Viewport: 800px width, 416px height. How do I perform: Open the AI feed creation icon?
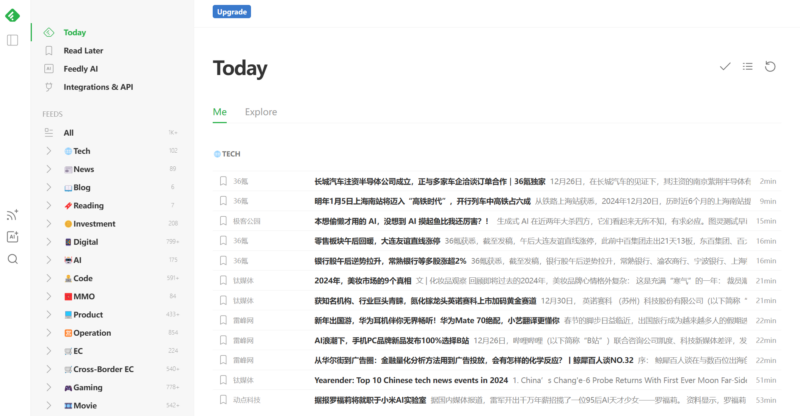pyautogui.click(x=13, y=237)
